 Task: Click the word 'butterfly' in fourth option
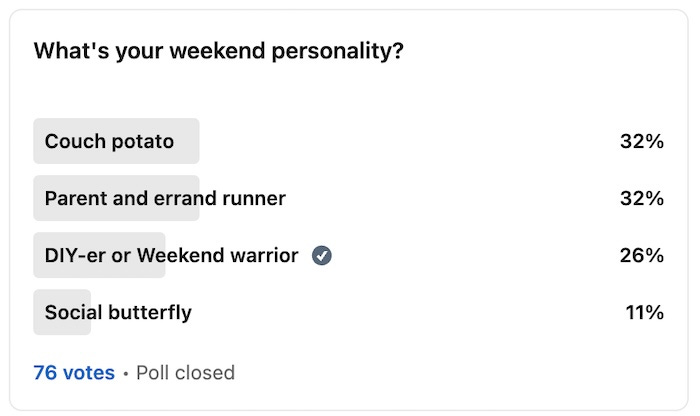click(x=150, y=312)
